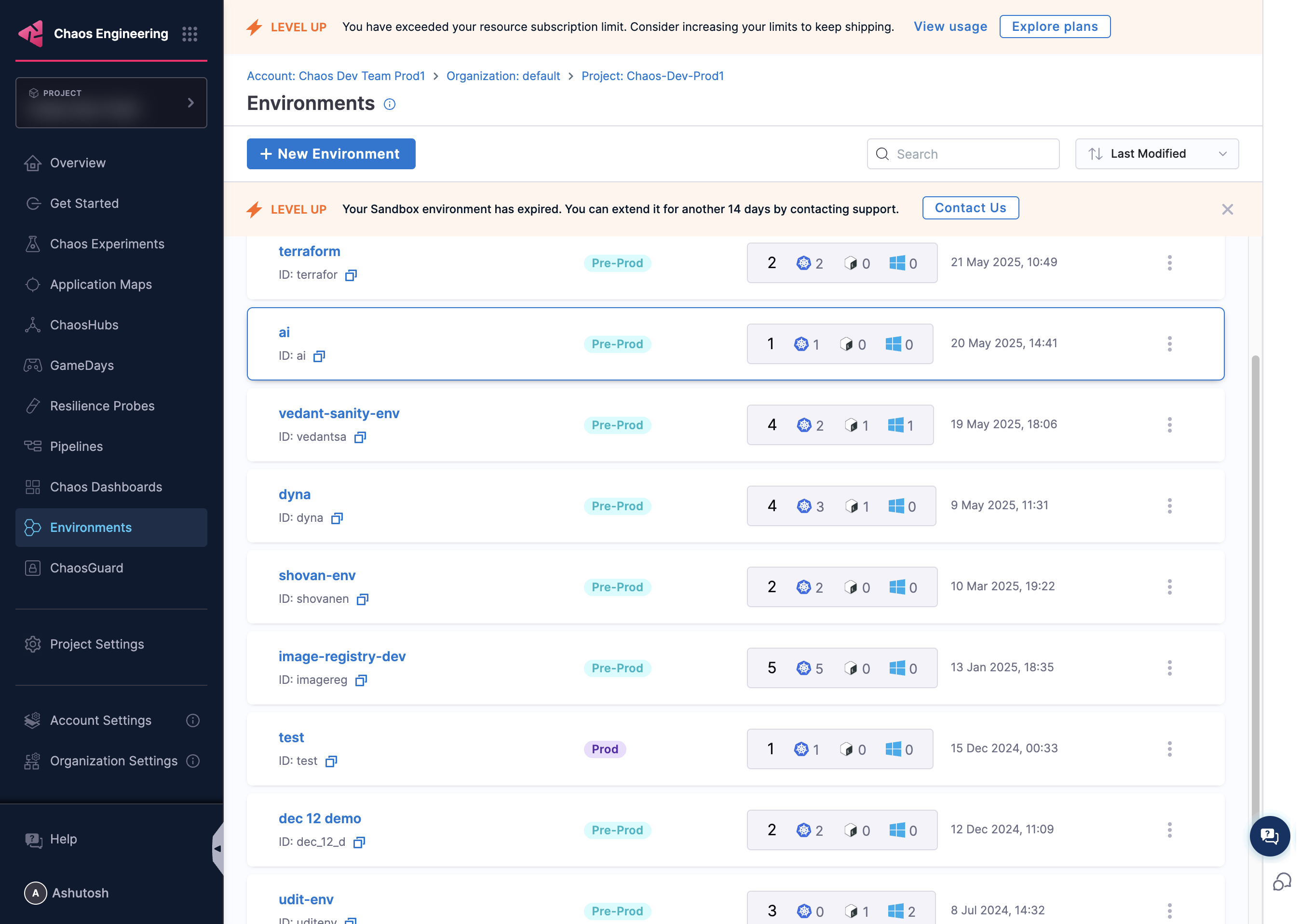
Task: Copy the test environment ID
Action: coord(331,761)
